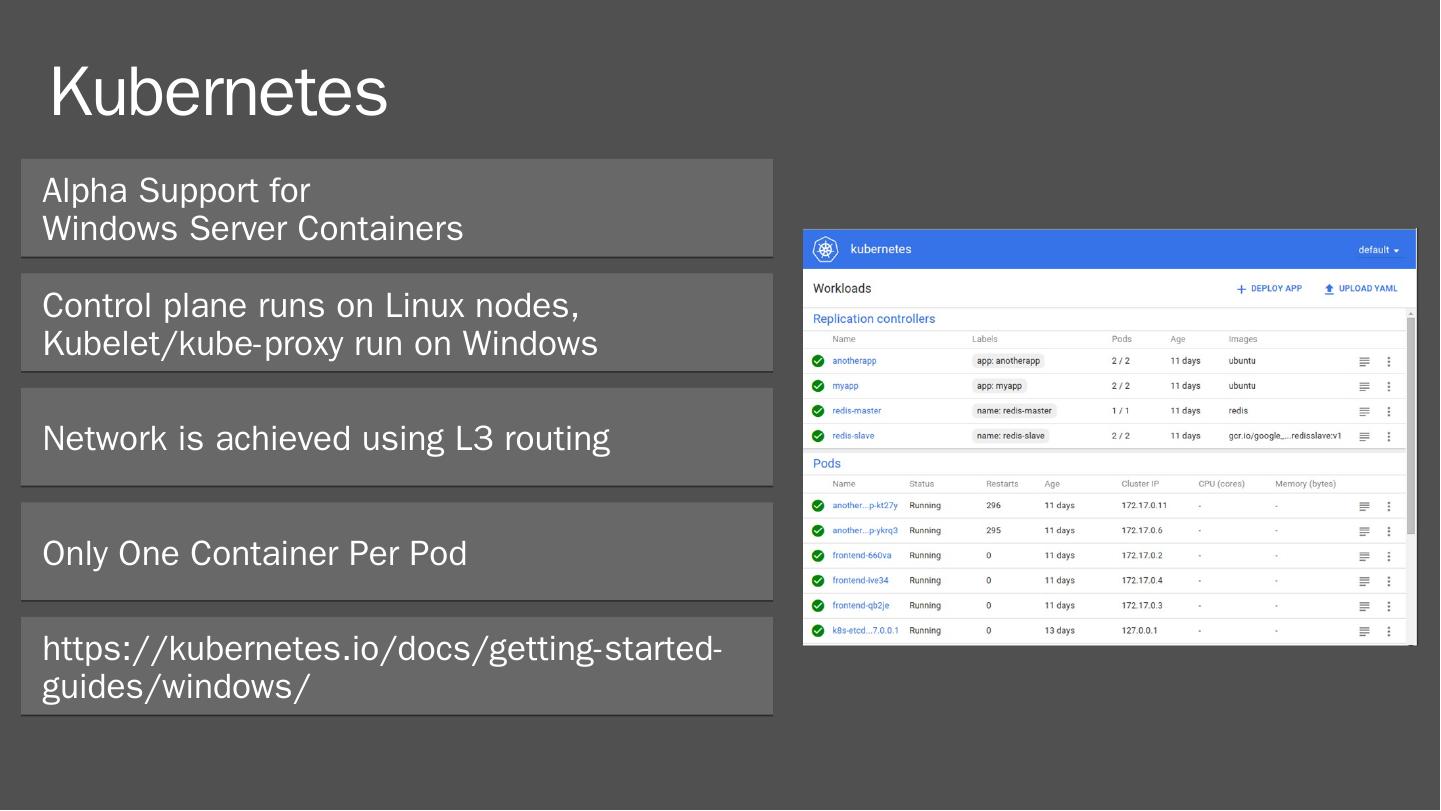Open logs icon for frontend-660va pod
The width and height of the screenshot is (1441, 811).
coord(1364,556)
